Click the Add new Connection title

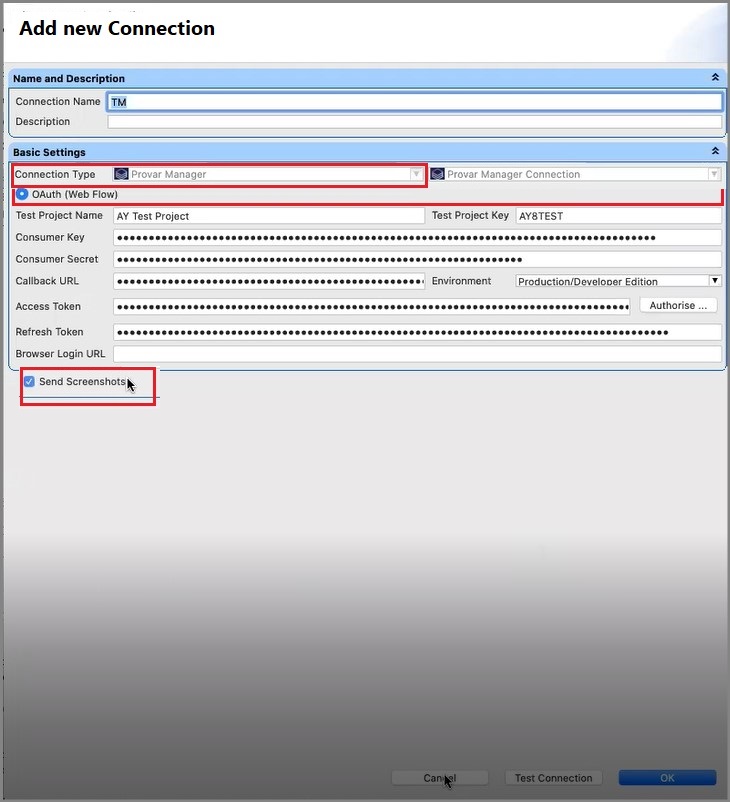tap(117, 28)
